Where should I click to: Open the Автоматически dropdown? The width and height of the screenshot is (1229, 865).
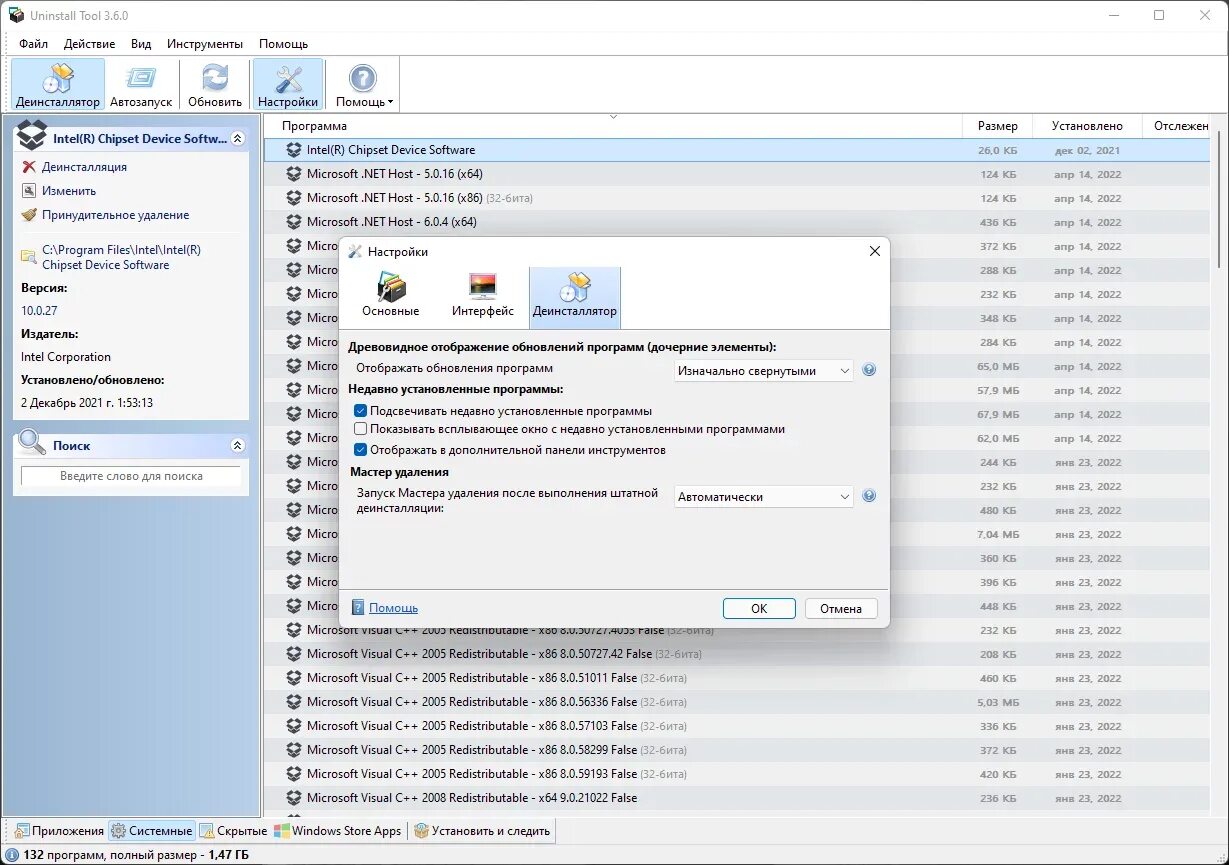click(764, 496)
